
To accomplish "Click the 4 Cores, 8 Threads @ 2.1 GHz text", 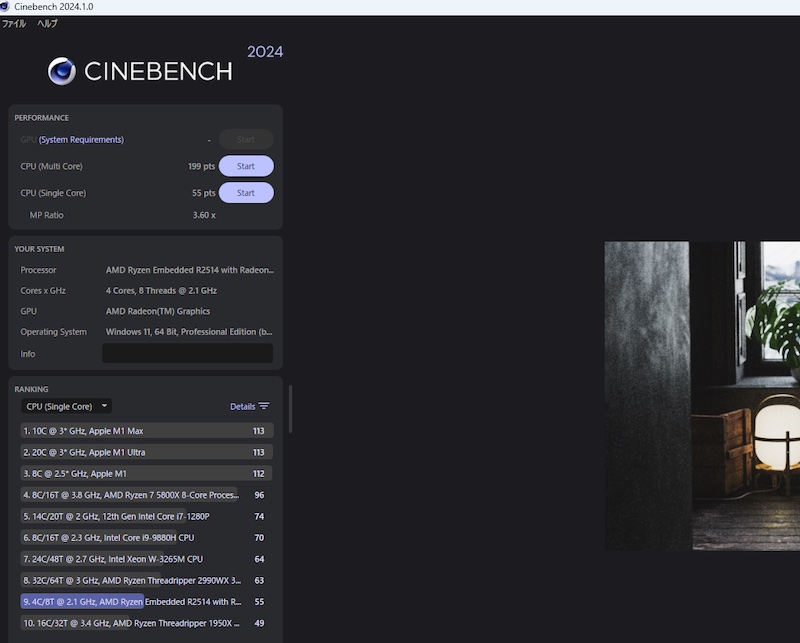I will (x=161, y=290).
